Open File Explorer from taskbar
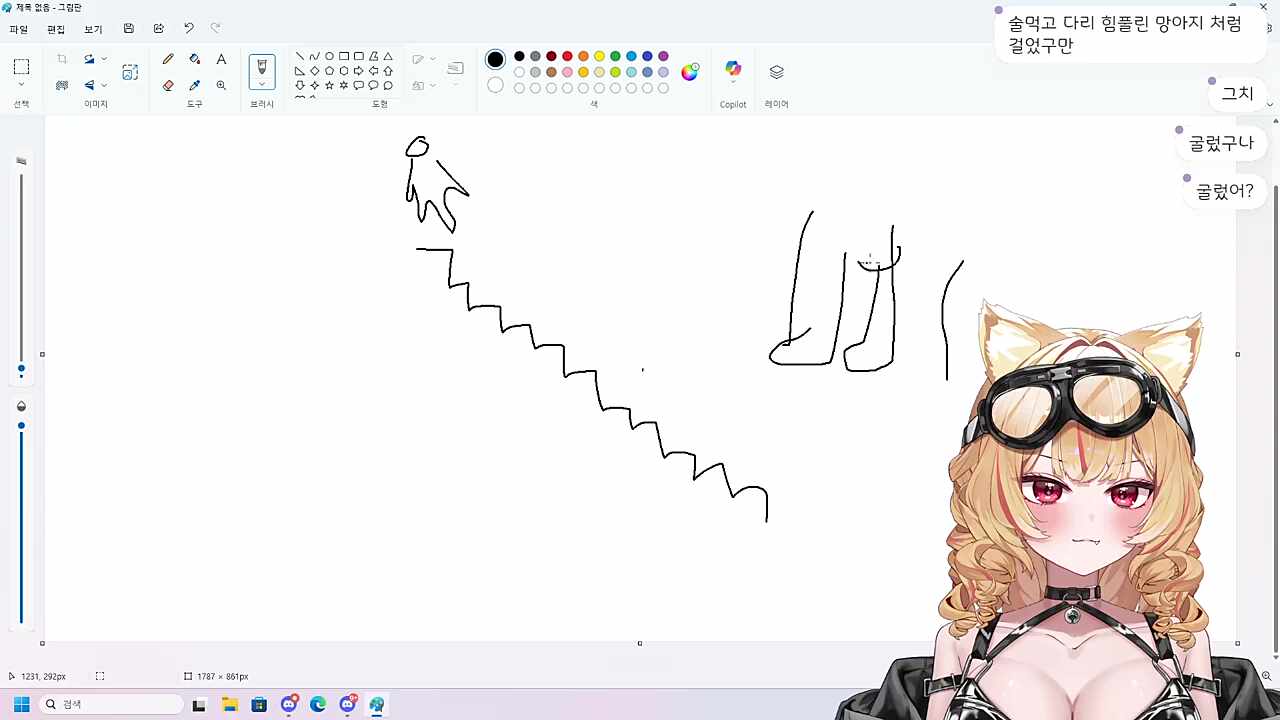1280x720 pixels. pos(229,704)
